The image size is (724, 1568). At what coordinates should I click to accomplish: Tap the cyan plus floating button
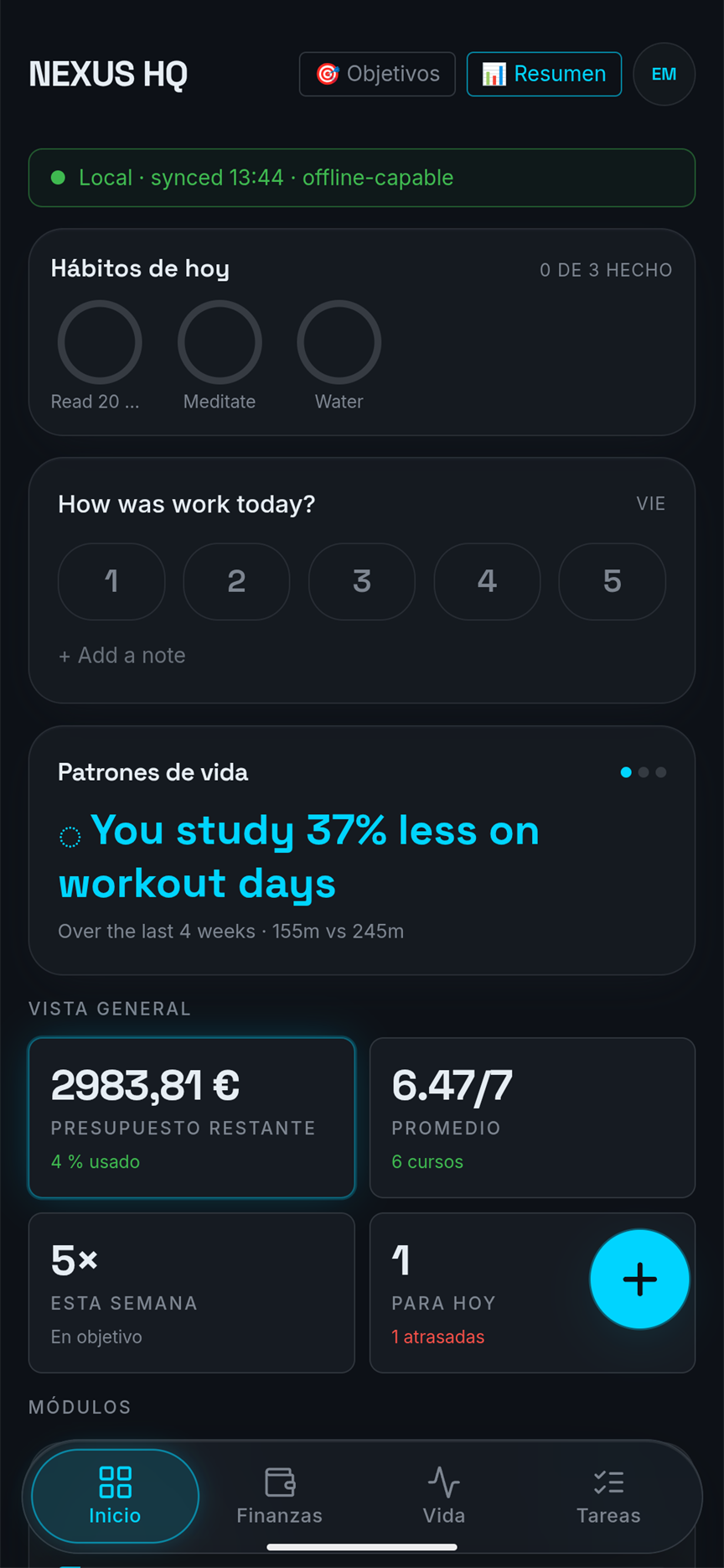[x=639, y=1279]
